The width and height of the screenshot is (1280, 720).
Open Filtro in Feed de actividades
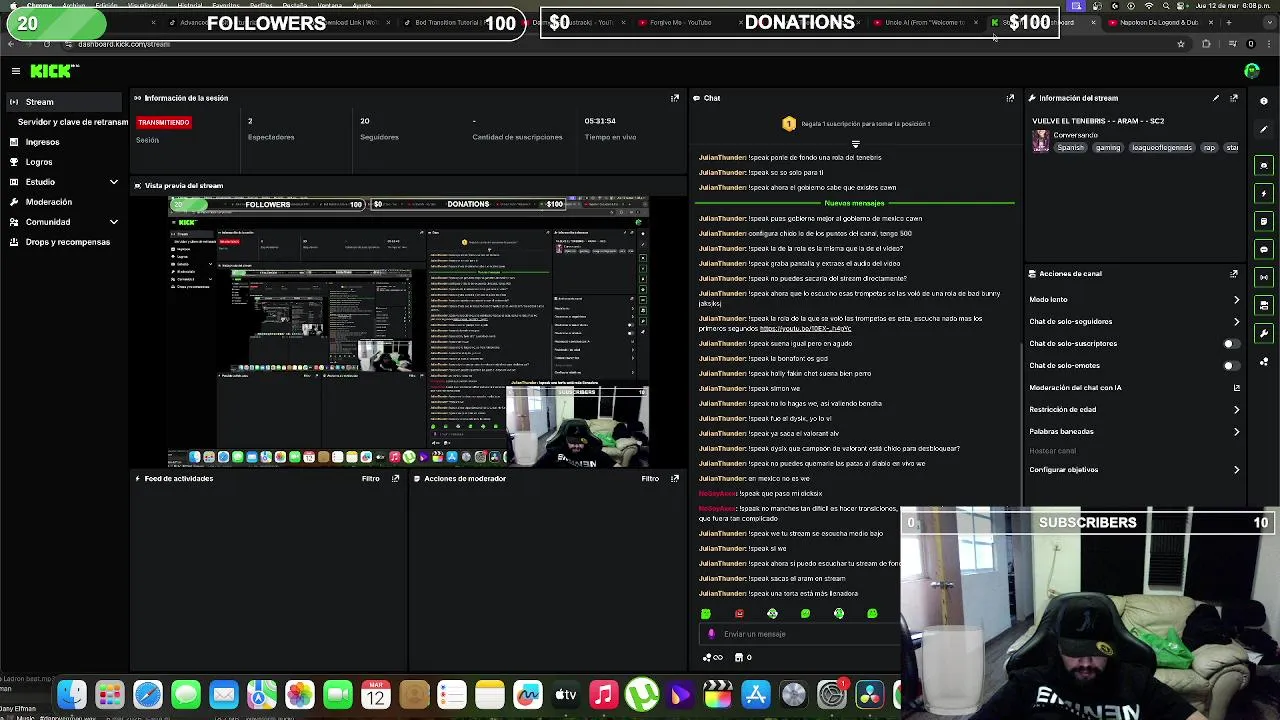(x=370, y=478)
